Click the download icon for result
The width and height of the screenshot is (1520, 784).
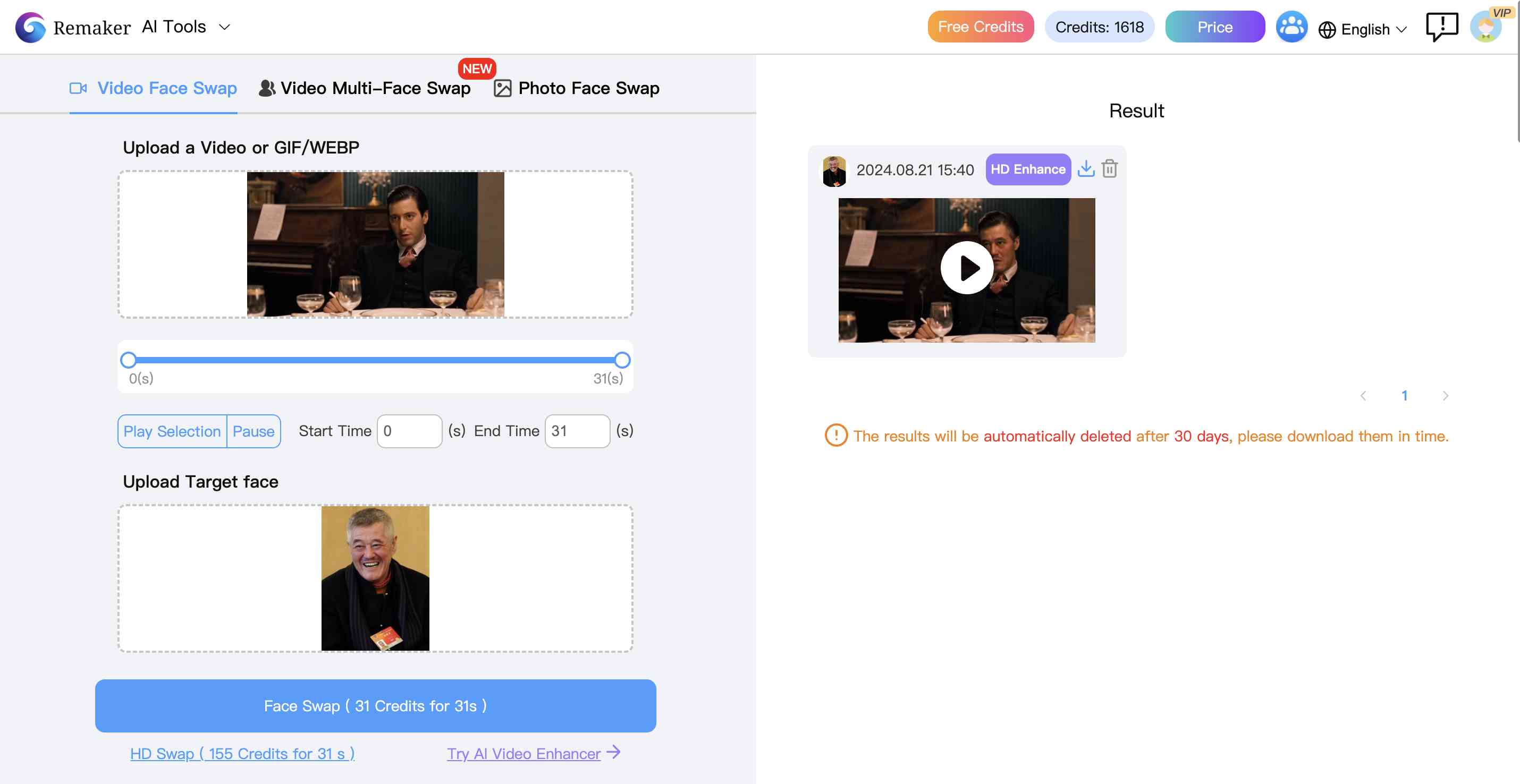click(x=1086, y=168)
